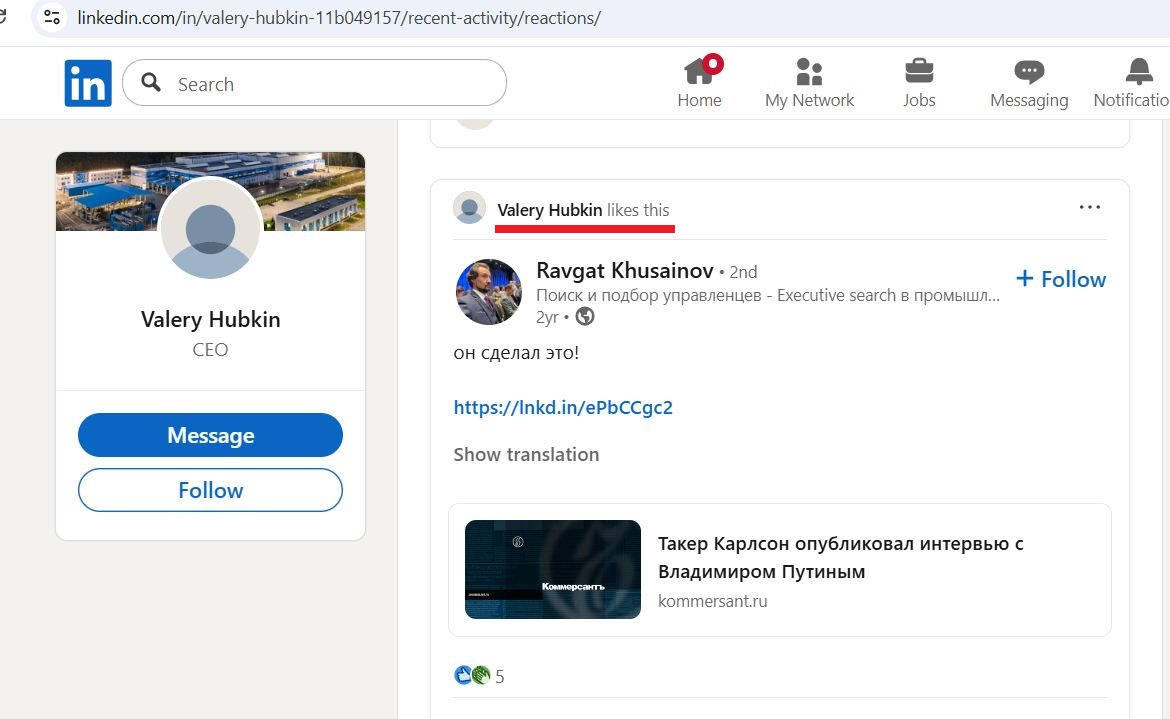This screenshot has width=1170, height=719.
Task: Follow Ravgat Khusainov
Action: tap(1061, 279)
